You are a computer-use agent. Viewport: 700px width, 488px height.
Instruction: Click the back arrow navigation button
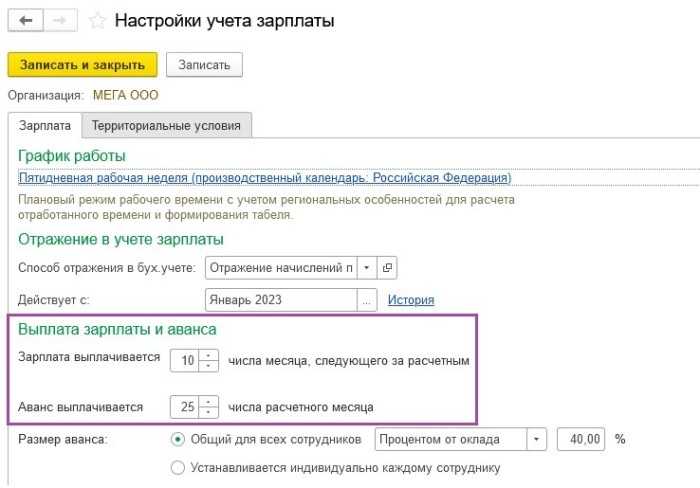pyautogui.click(x=25, y=21)
